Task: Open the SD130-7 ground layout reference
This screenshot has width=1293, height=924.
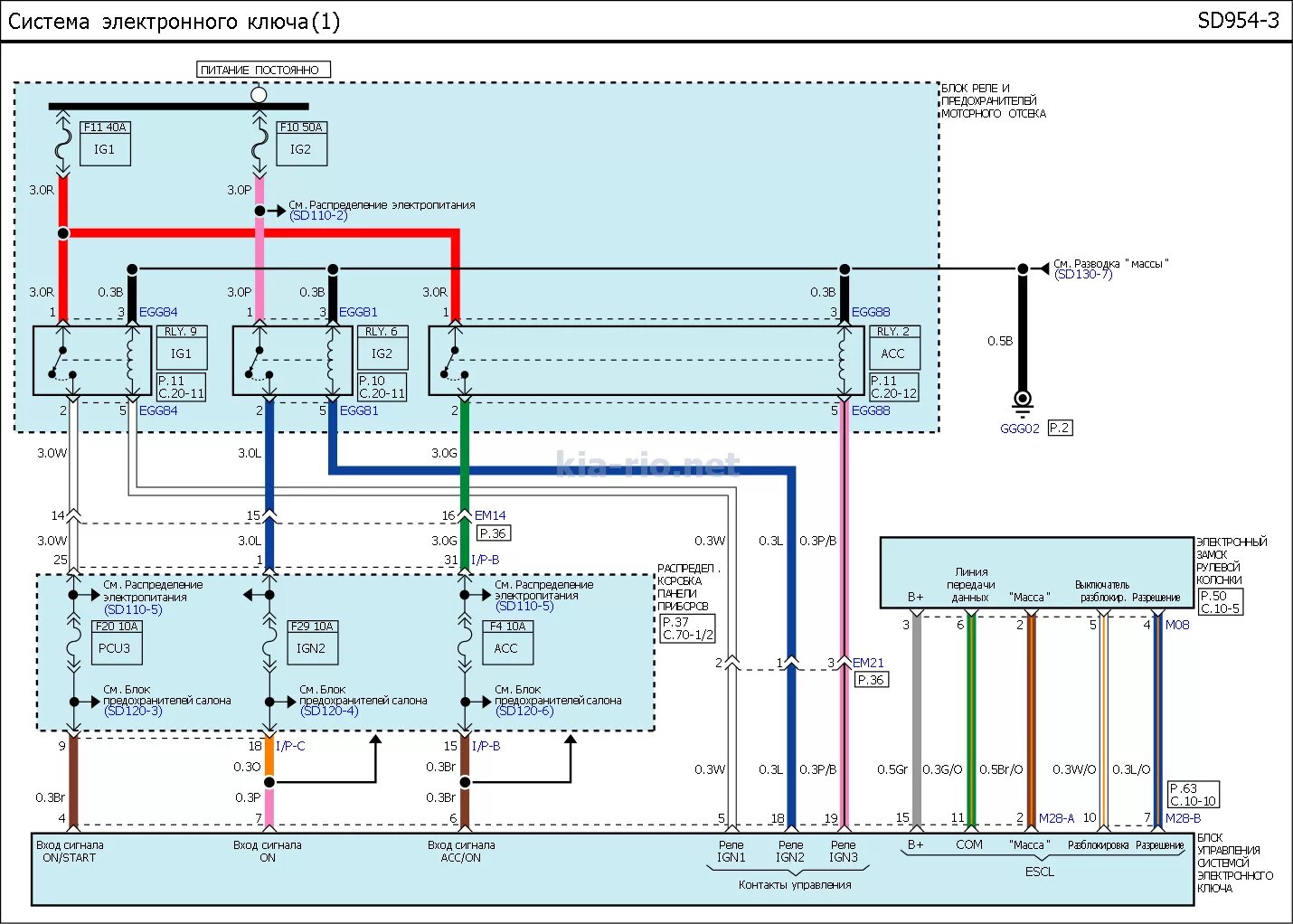Action: 1083,275
